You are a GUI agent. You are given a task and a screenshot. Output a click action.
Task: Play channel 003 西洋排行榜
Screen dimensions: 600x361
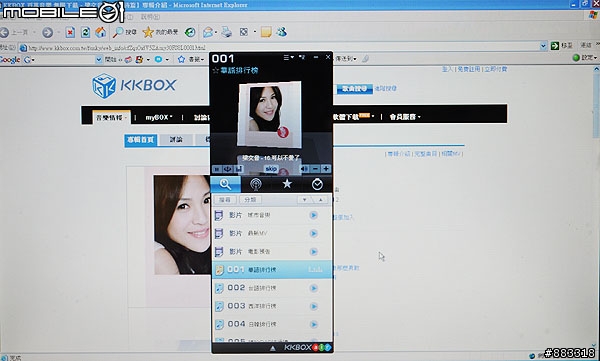pyautogui.click(x=313, y=306)
